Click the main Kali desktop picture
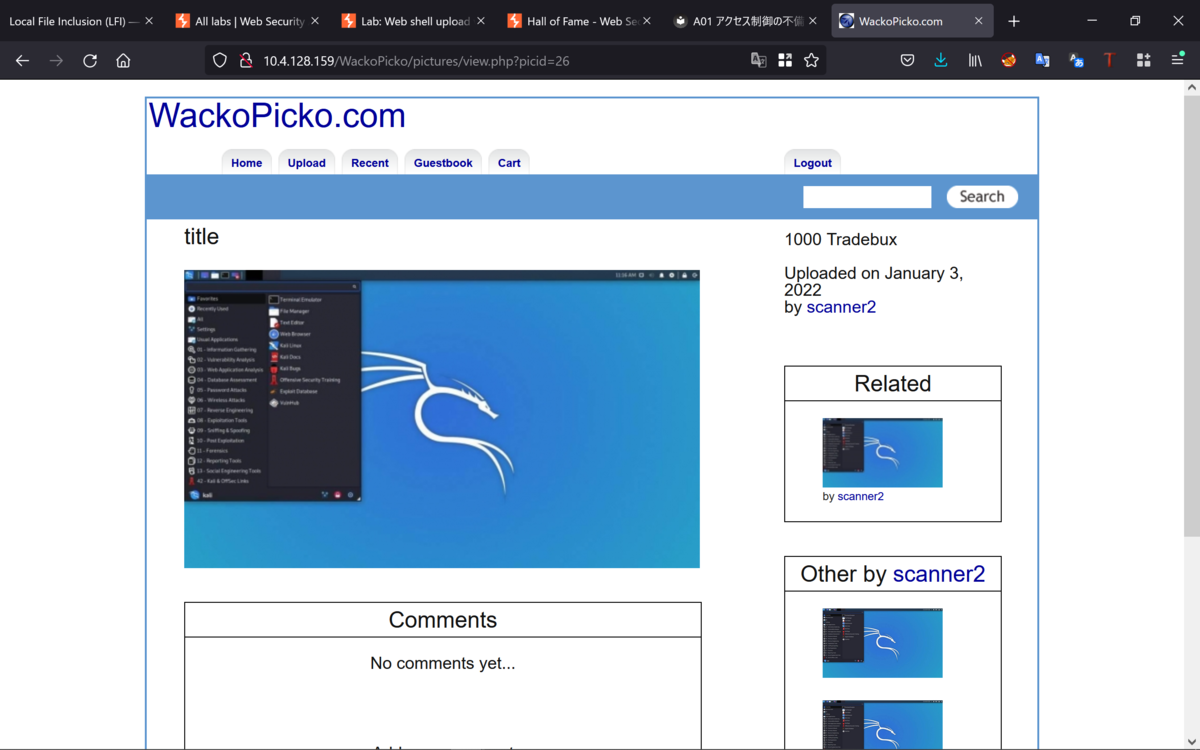Screen dimensions: 1200x750 pos(442,419)
